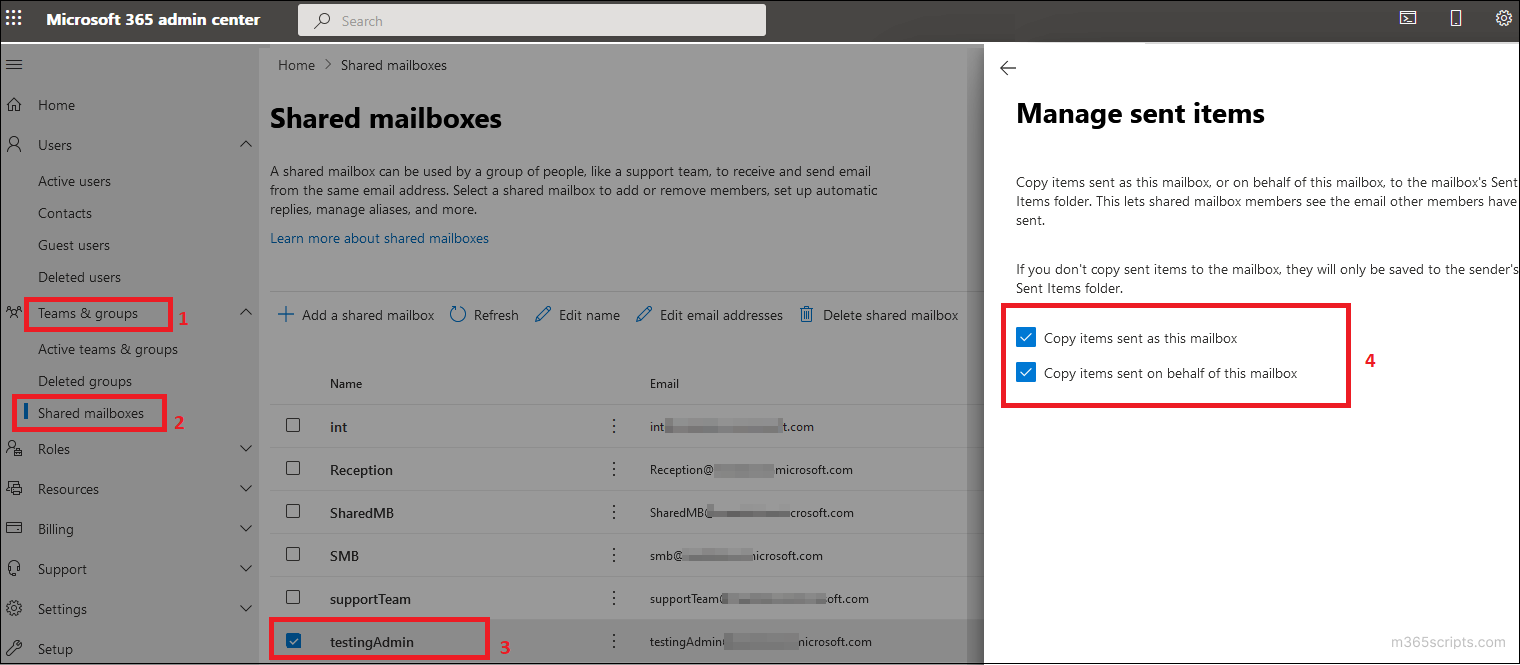Click the Search field in the top bar

tap(531, 19)
